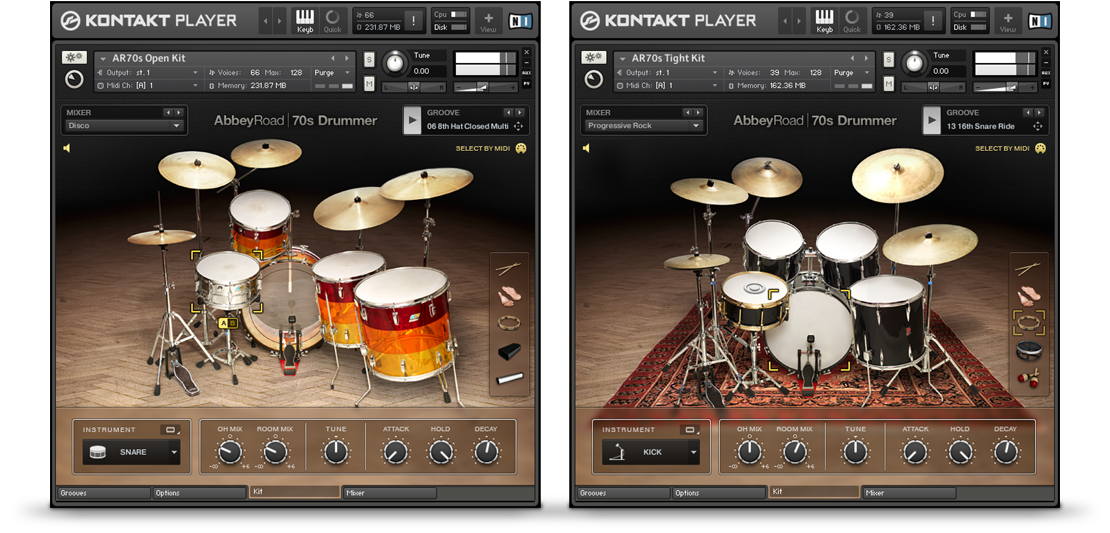Select white stick icon in Open Kit panel
This screenshot has height=533, width=1110.
tap(509, 377)
